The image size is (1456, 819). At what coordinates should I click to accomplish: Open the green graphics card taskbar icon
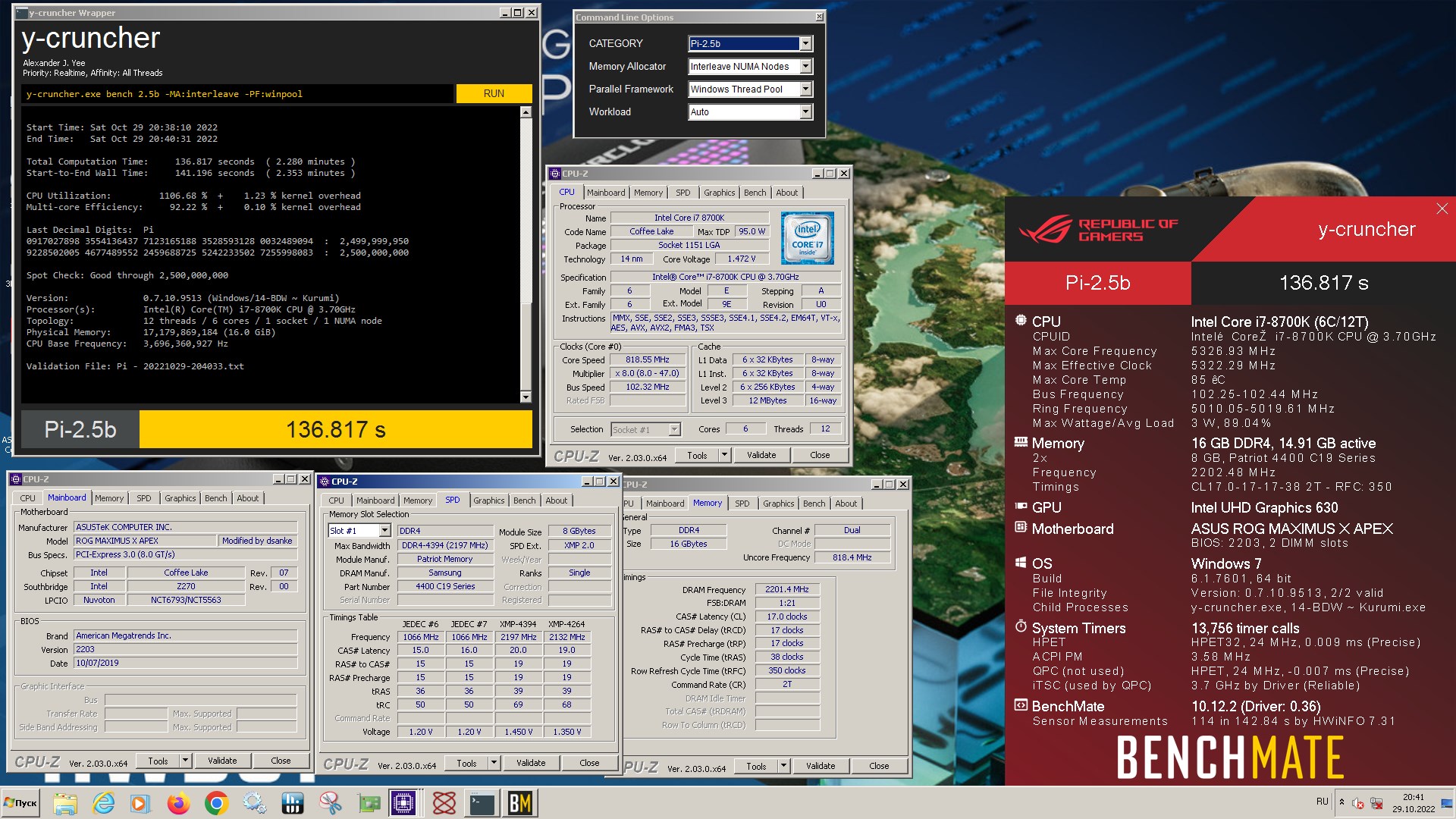(369, 803)
